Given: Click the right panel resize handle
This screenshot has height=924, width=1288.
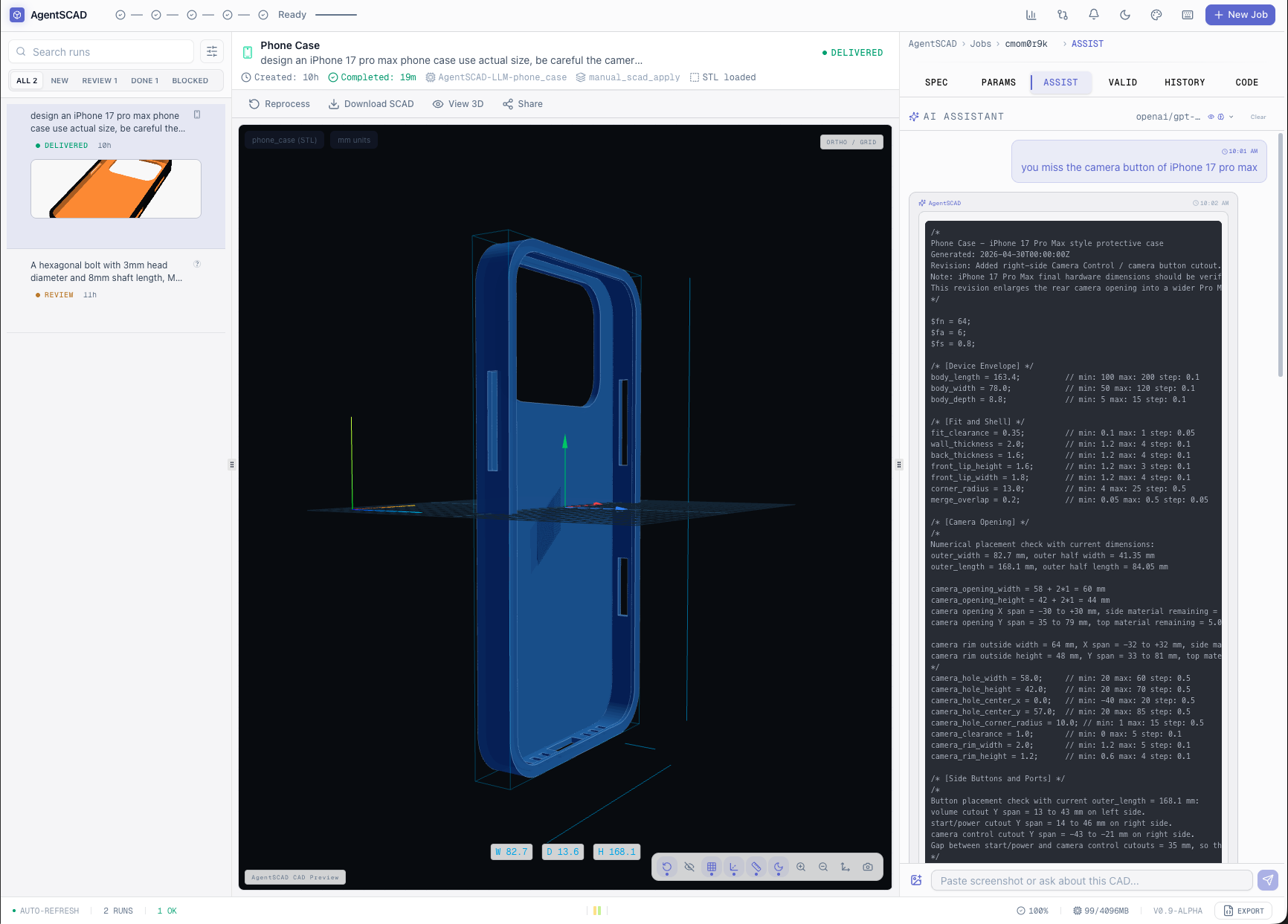Looking at the screenshot, I should tap(899, 465).
